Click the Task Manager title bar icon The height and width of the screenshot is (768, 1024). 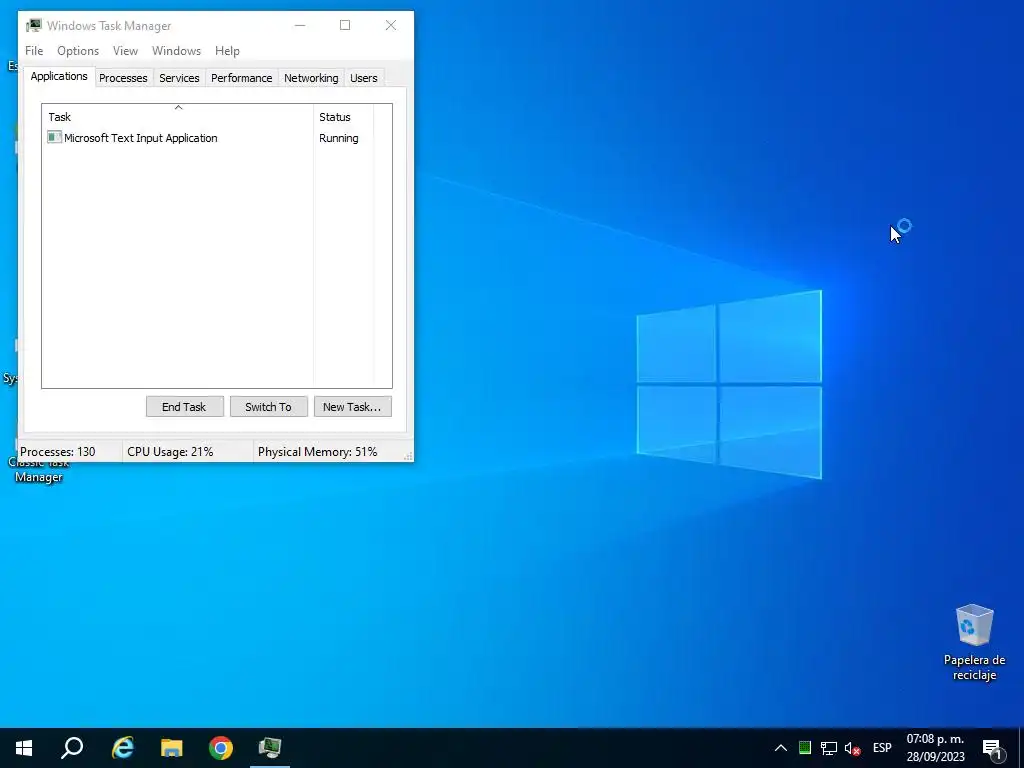pos(34,25)
